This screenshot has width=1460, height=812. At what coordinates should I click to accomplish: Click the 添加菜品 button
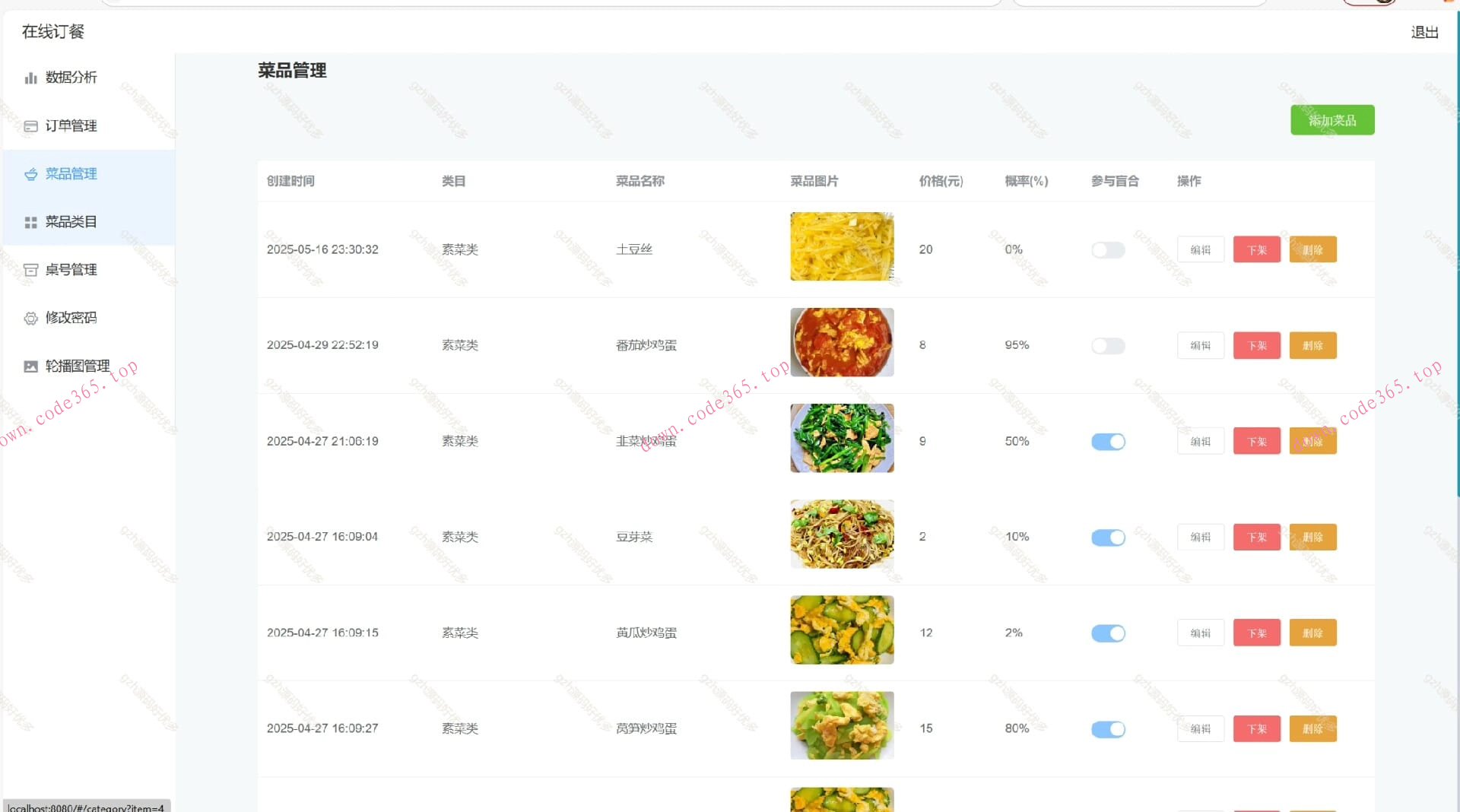[x=1332, y=119]
